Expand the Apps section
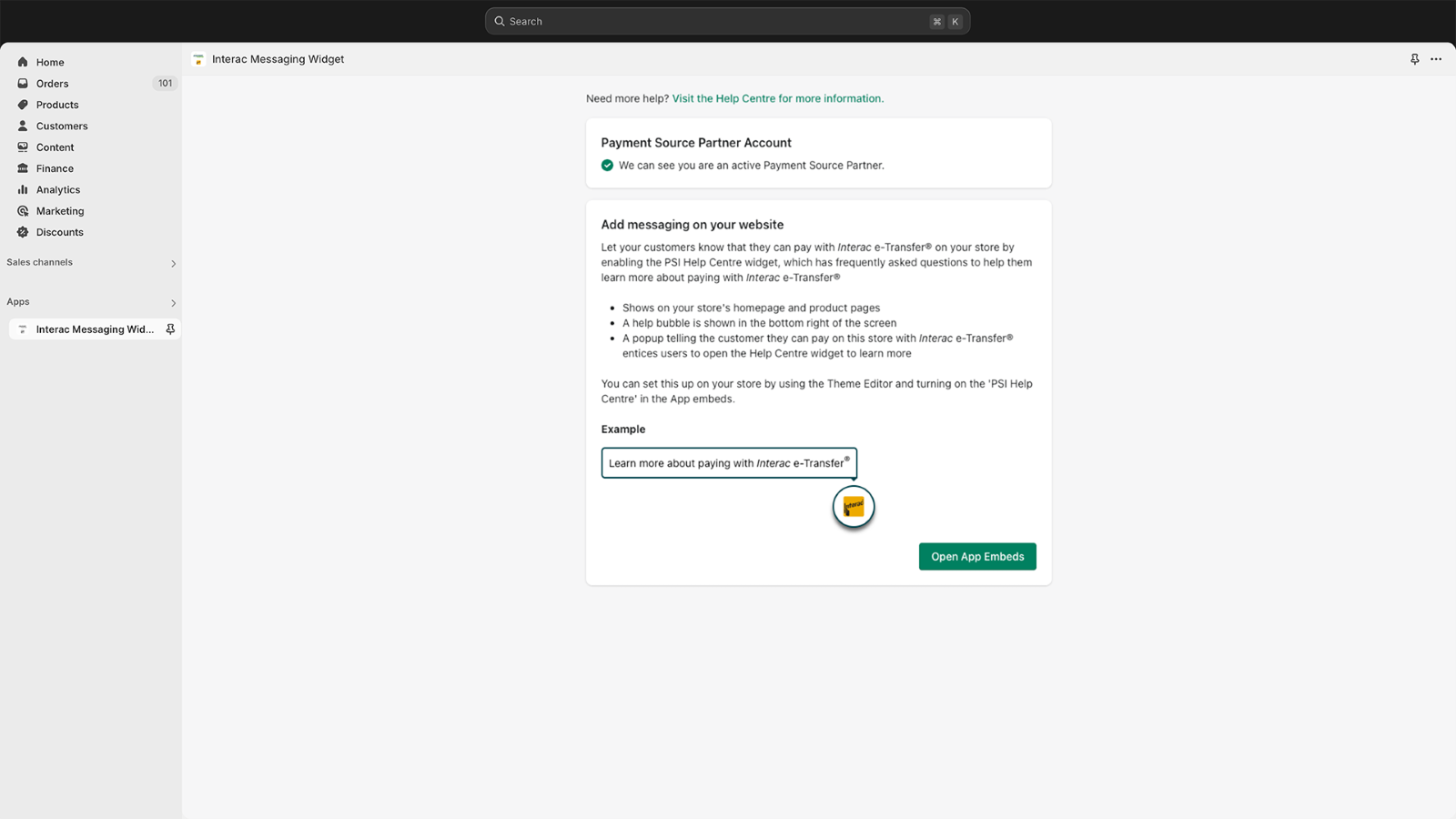The image size is (1456, 819). point(172,302)
